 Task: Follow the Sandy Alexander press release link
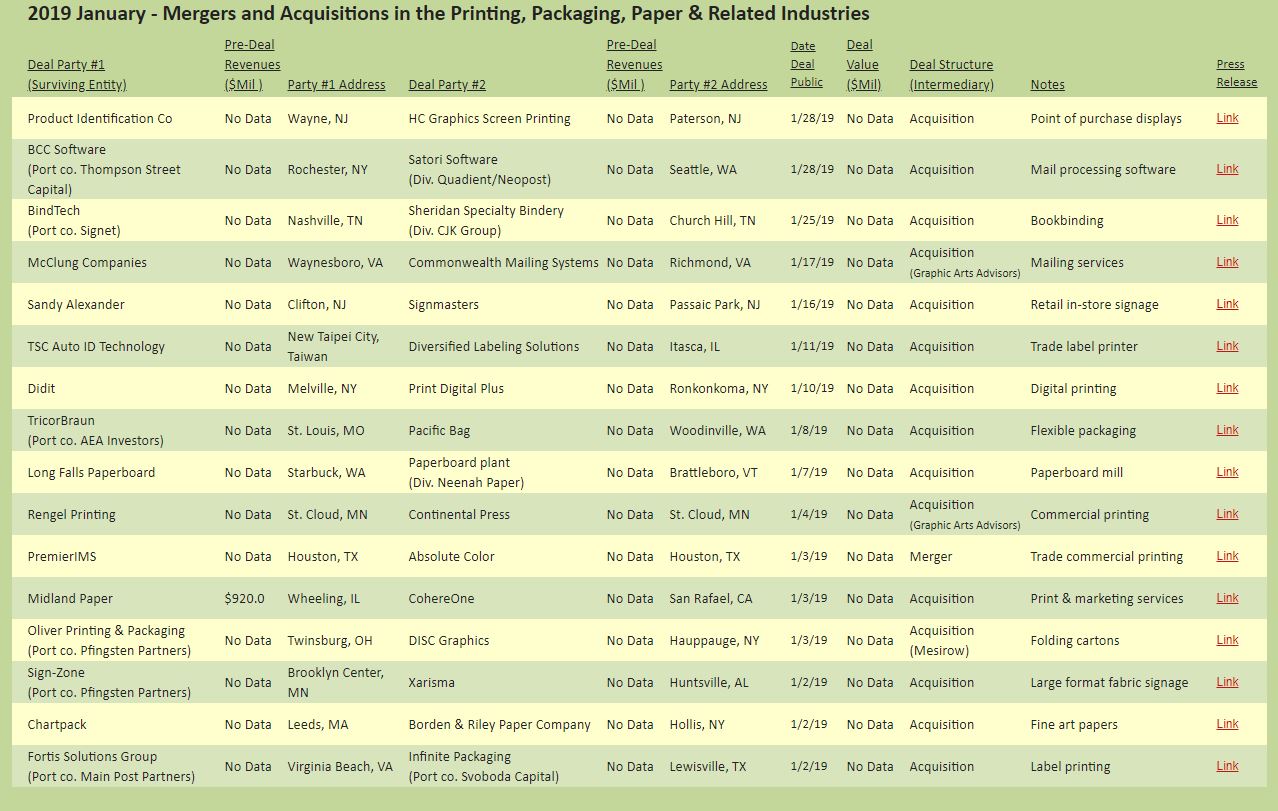[1227, 304]
